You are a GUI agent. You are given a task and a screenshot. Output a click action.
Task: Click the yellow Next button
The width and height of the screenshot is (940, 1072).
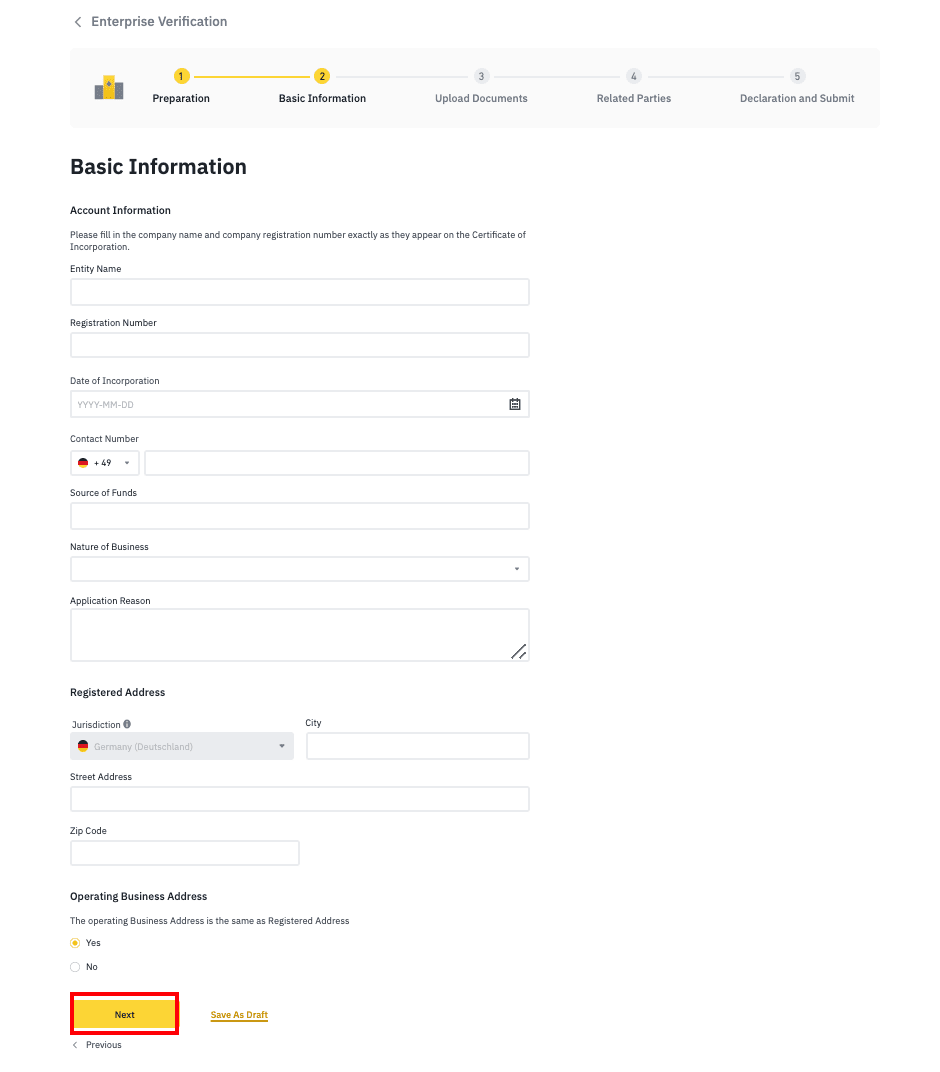pos(124,1015)
